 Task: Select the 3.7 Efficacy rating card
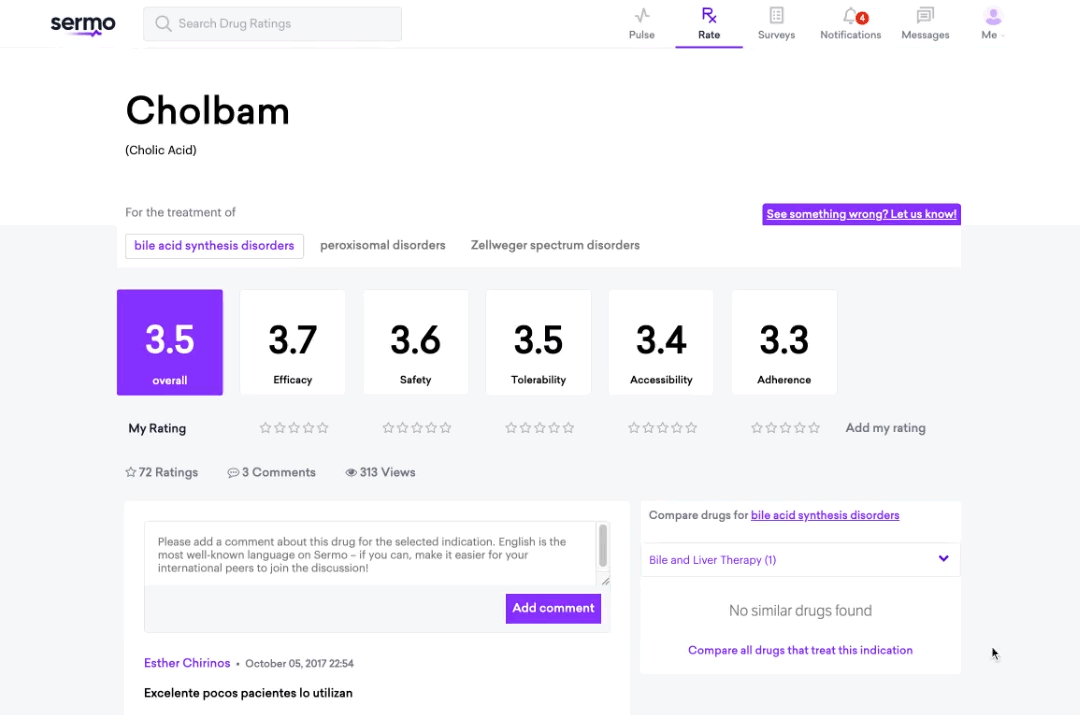coord(293,342)
